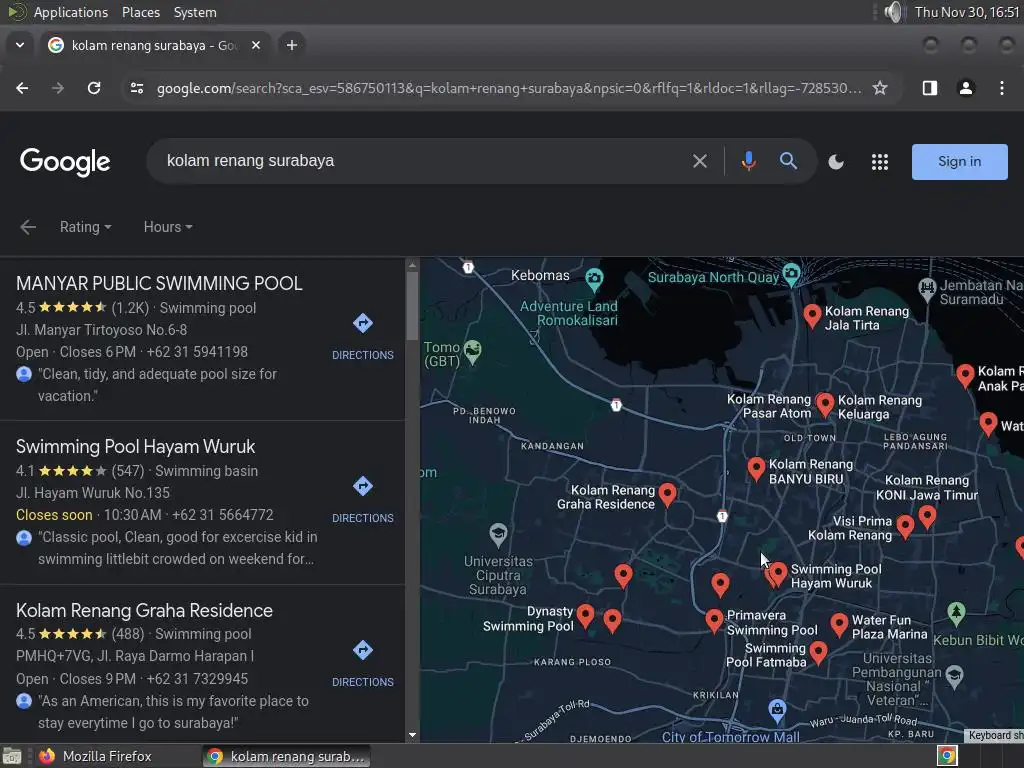Open a new browser tab
Image resolution: width=1024 pixels, height=768 pixels.
point(292,45)
